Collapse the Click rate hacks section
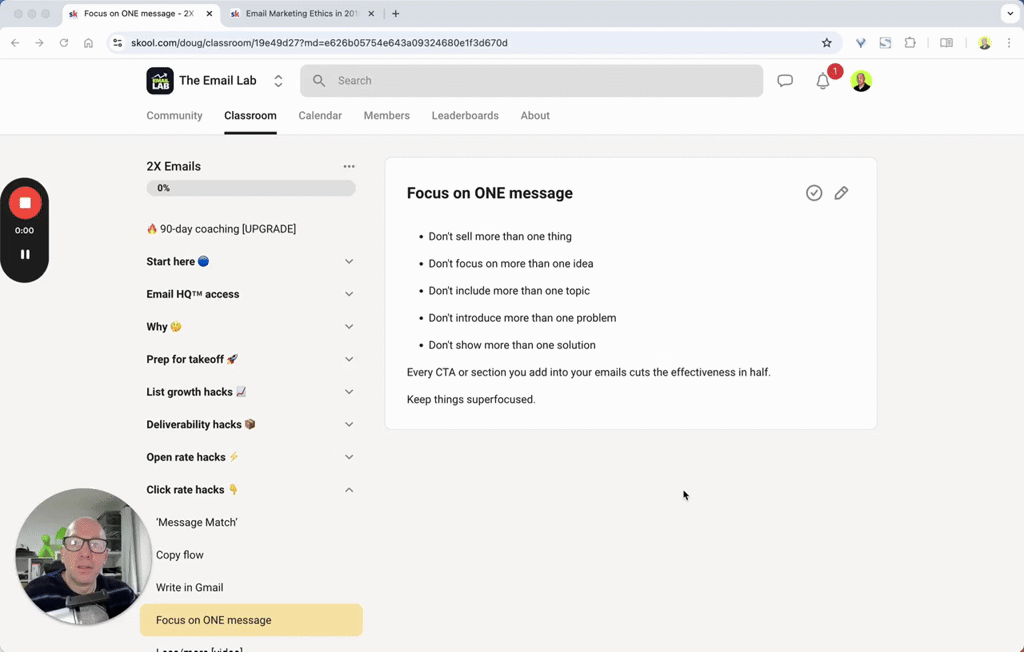Image resolution: width=1024 pixels, height=652 pixels. [349, 490]
